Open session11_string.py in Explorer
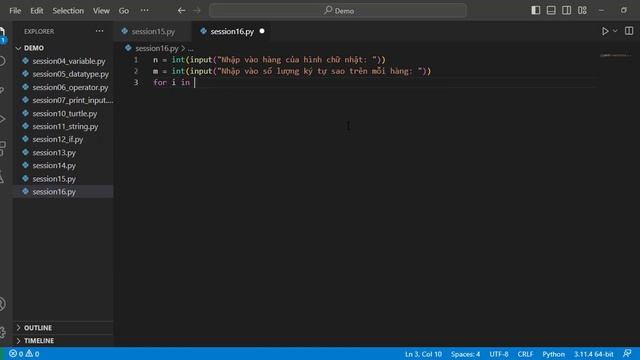The image size is (640, 360). coord(64,126)
